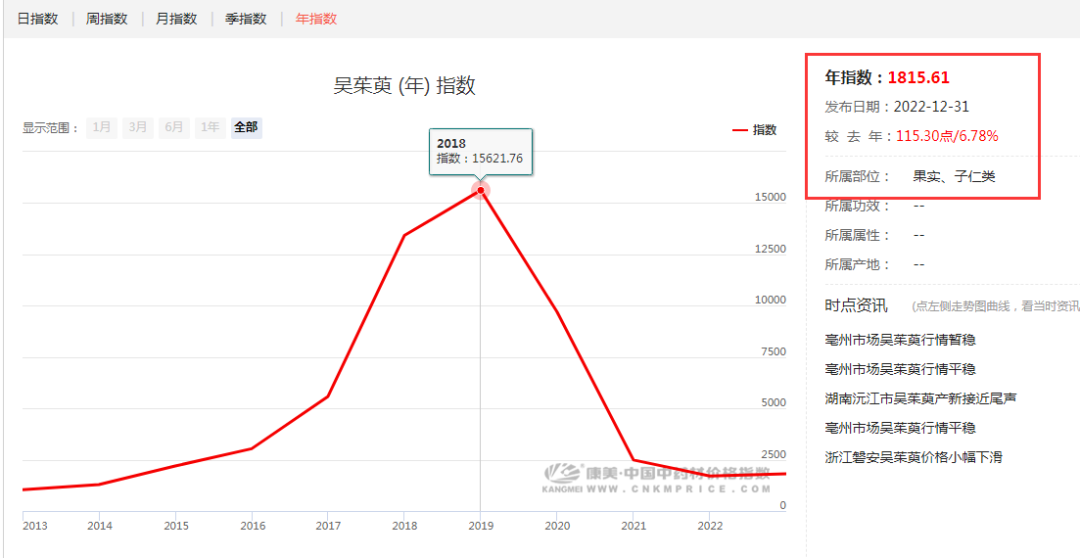Click the release date 2022-12-31
The image size is (1080, 558).
(932, 107)
